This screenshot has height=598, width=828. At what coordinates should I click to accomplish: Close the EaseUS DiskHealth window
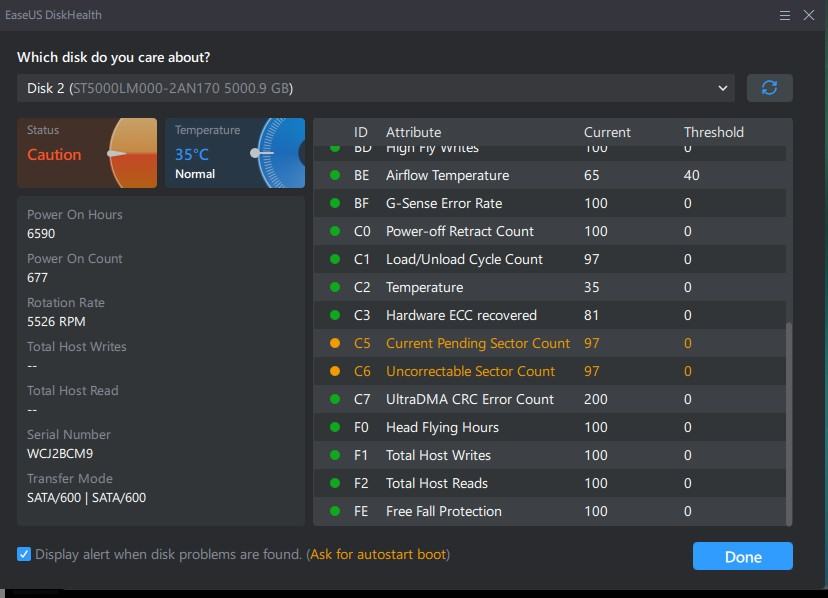pos(809,15)
